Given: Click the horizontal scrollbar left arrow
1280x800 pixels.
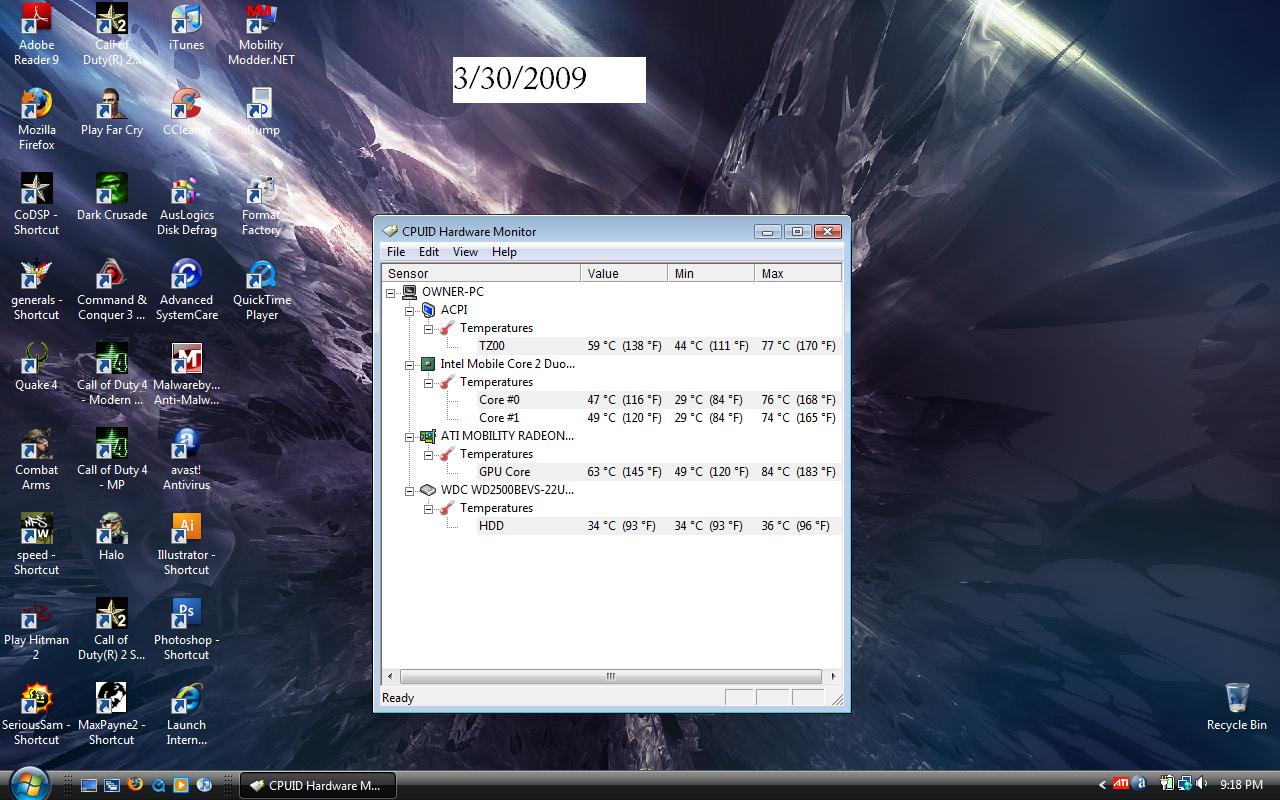Looking at the screenshot, I should pyautogui.click(x=390, y=677).
